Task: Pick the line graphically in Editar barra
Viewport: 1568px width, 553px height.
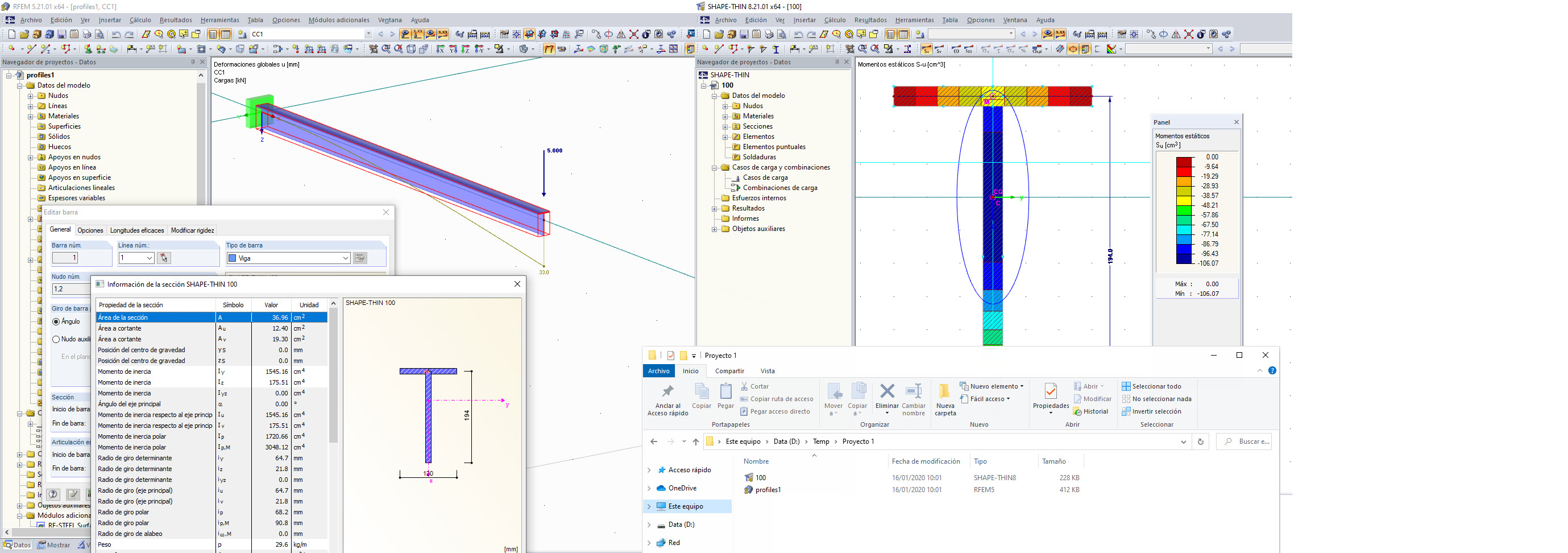Action: [163, 258]
